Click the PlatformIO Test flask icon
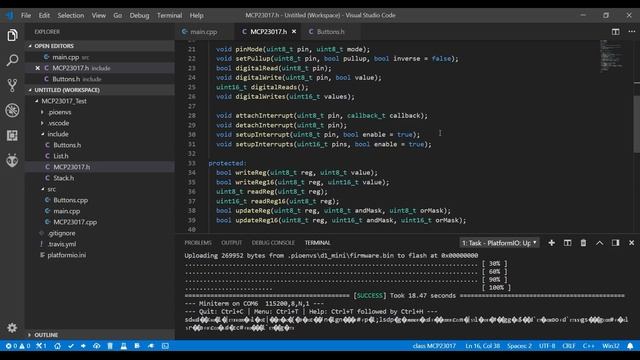Image resolution: width=640 pixels, height=360 pixels. click(123, 346)
